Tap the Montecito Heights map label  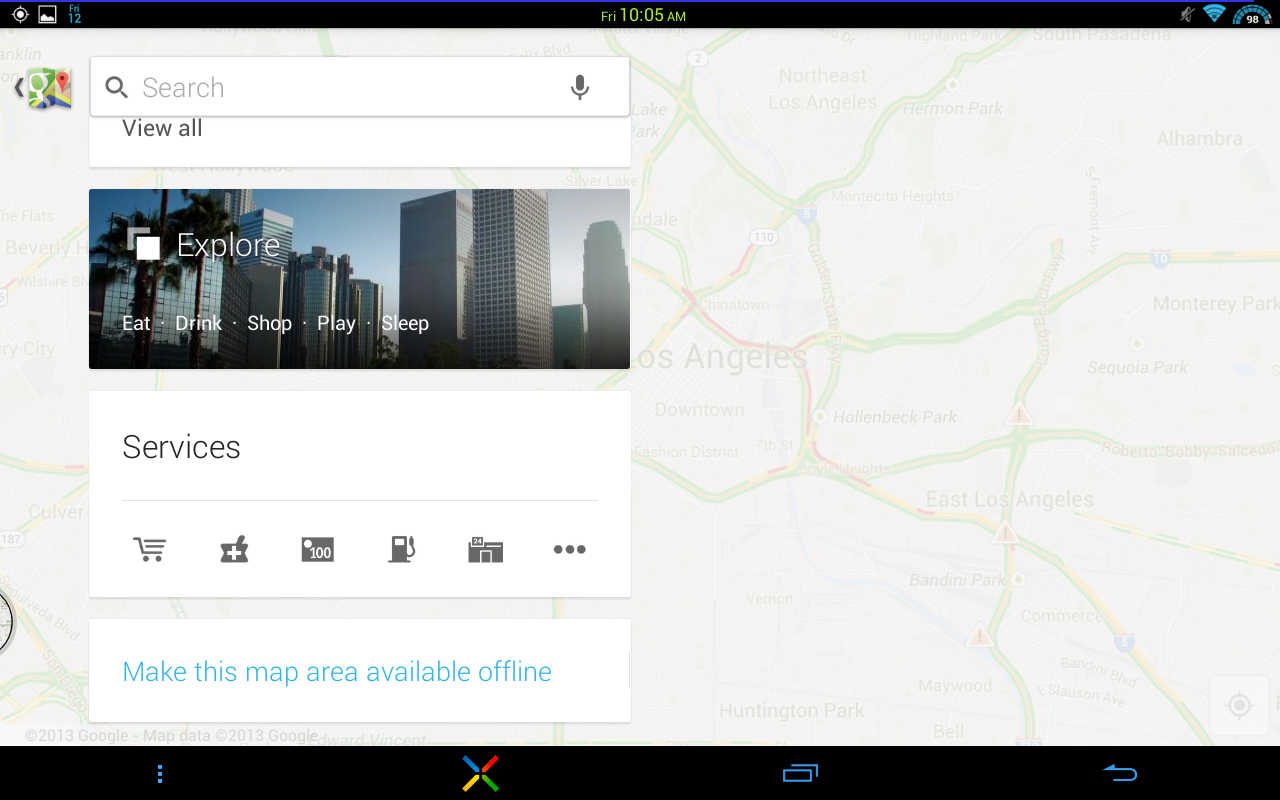(x=892, y=196)
